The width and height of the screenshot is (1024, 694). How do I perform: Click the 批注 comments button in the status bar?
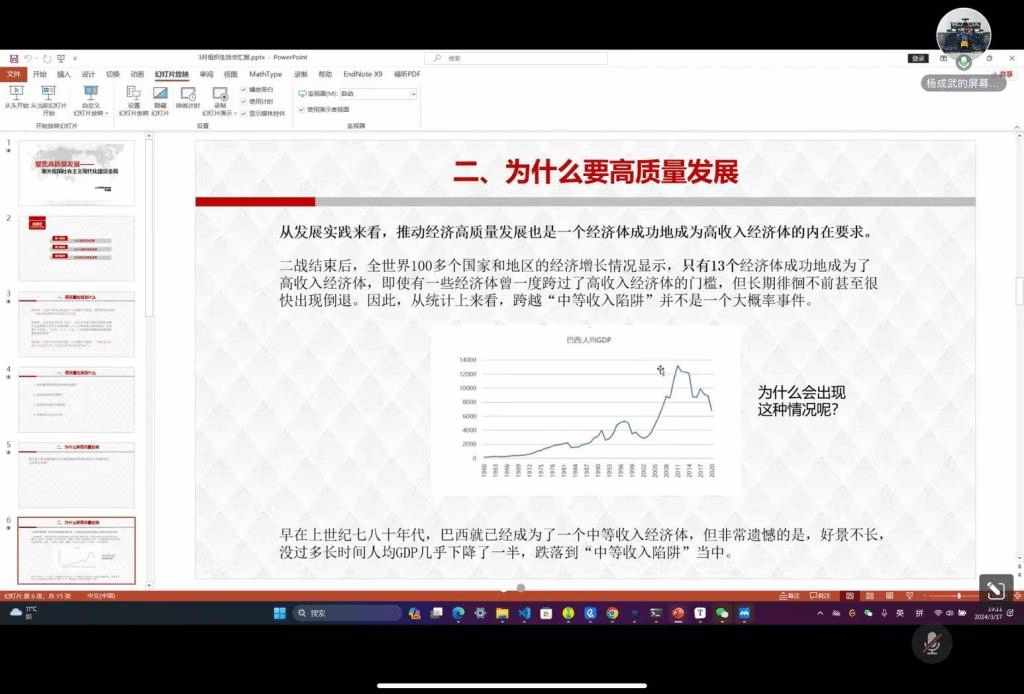(820, 595)
